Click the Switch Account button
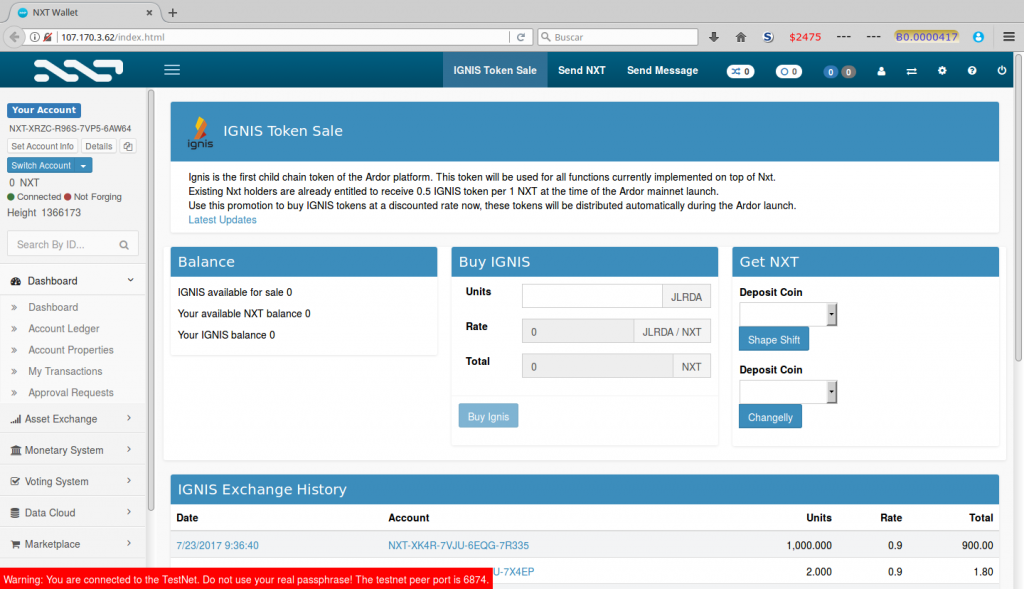 41,166
